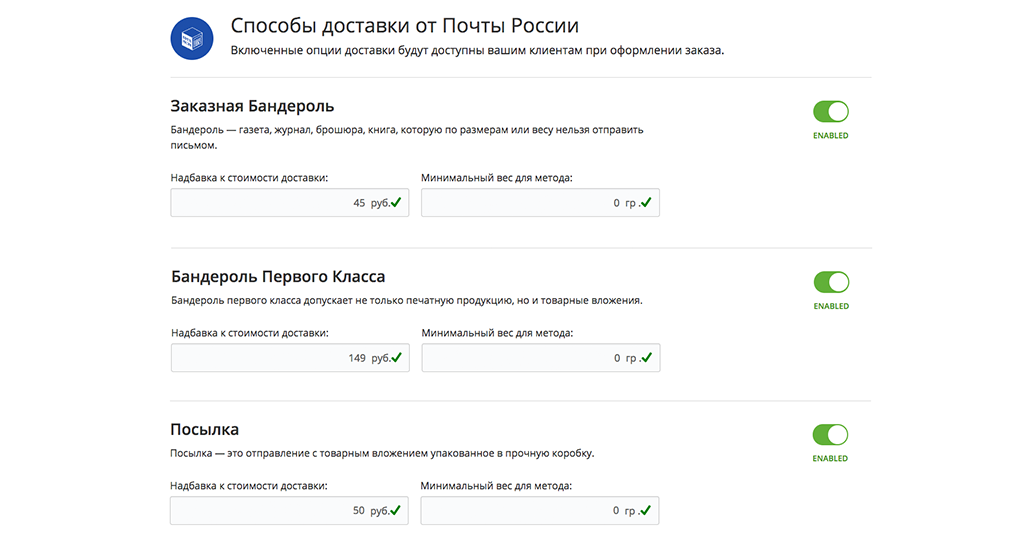The height and width of the screenshot is (538, 1024).
Task: Click the page title Способы доставки от Почты России
Action: click(405, 25)
